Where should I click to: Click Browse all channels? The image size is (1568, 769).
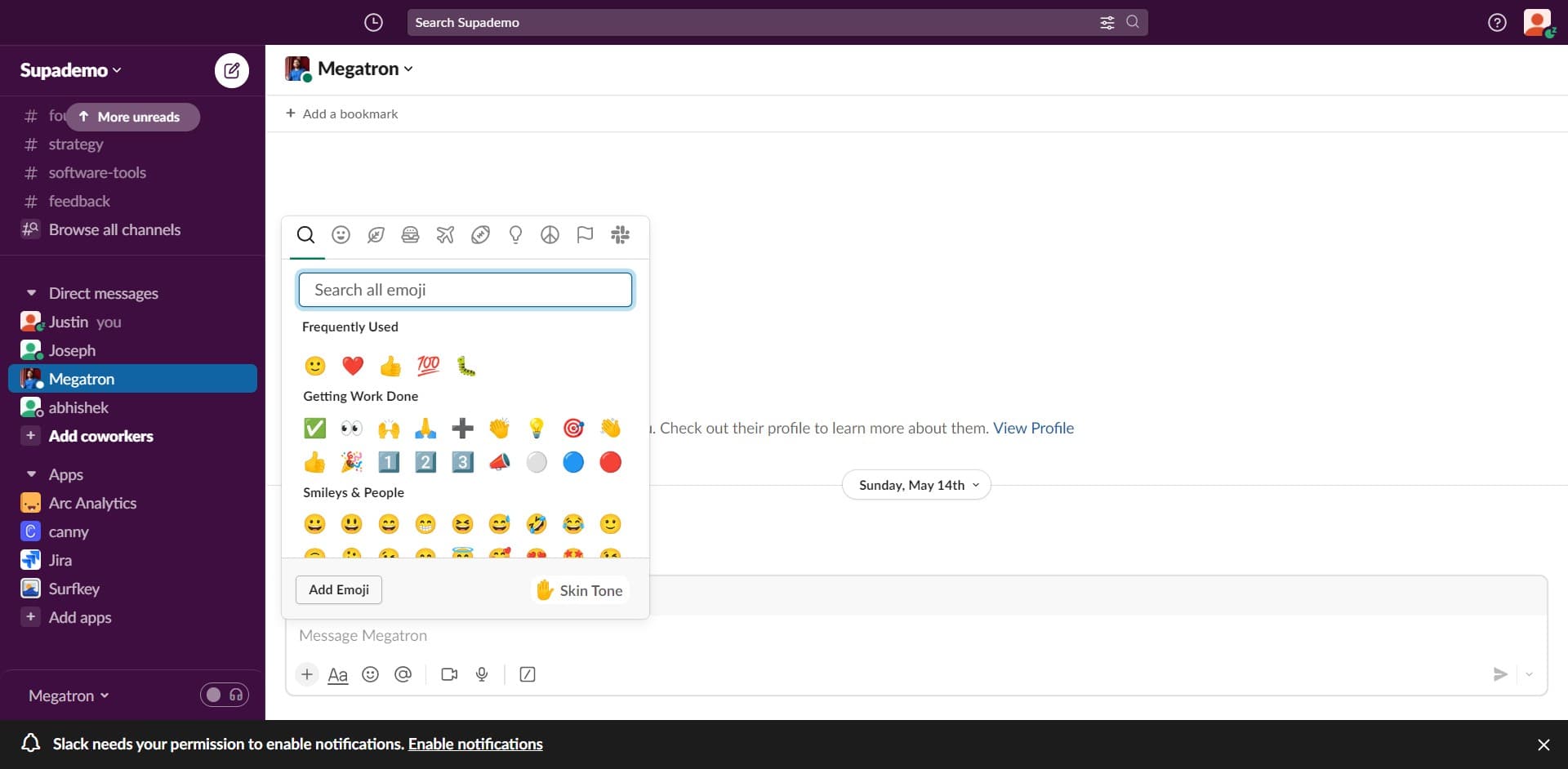click(x=114, y=229)
